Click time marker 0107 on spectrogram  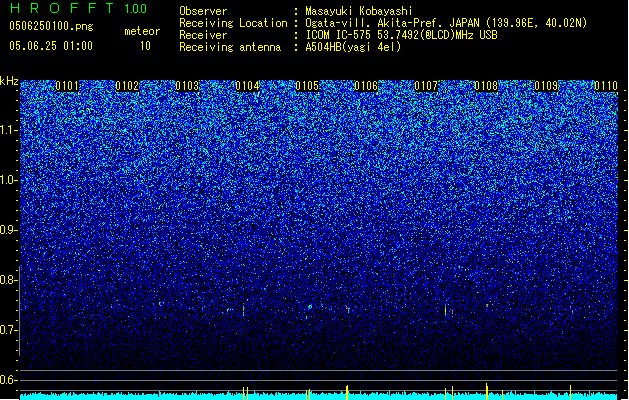(426, 86)
